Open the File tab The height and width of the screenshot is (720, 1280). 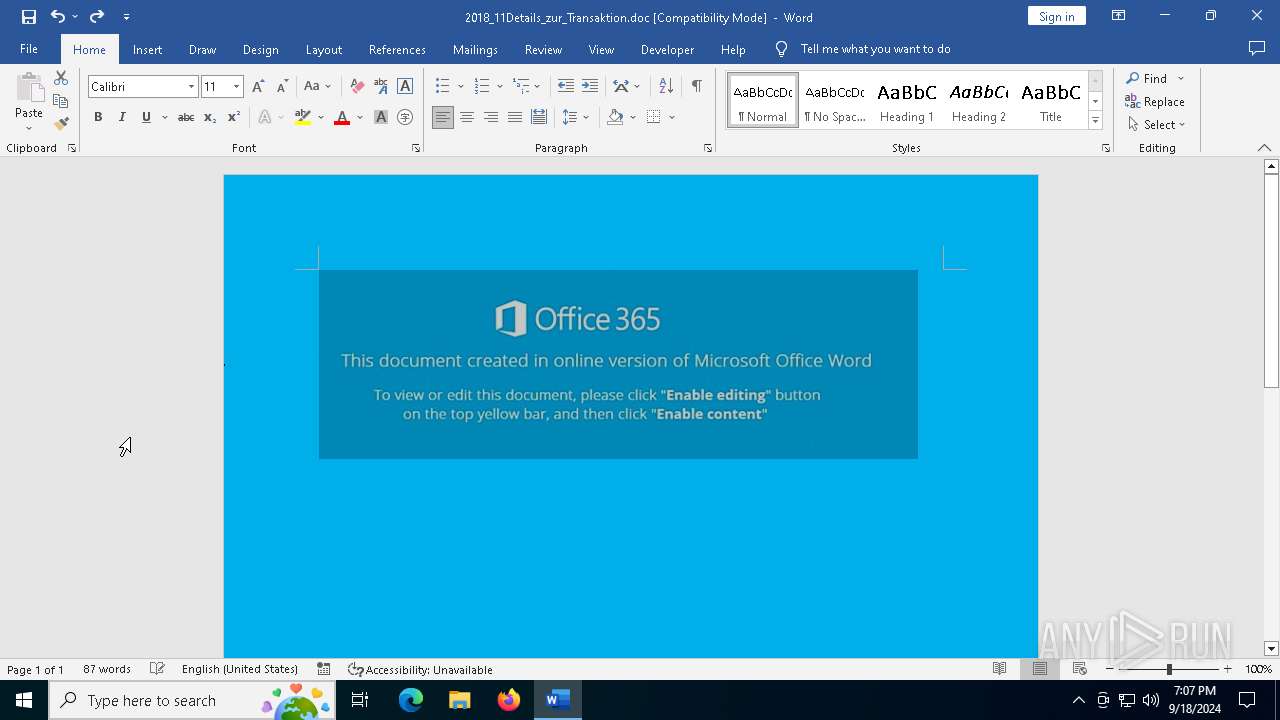pyautogui.click(x=29, y=49)
